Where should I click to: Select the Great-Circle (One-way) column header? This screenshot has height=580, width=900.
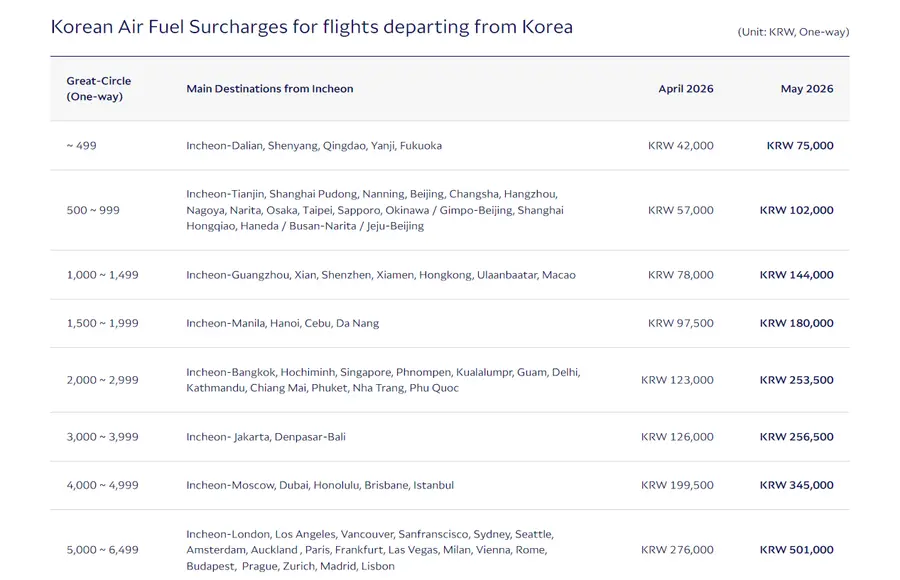point(99,88)
